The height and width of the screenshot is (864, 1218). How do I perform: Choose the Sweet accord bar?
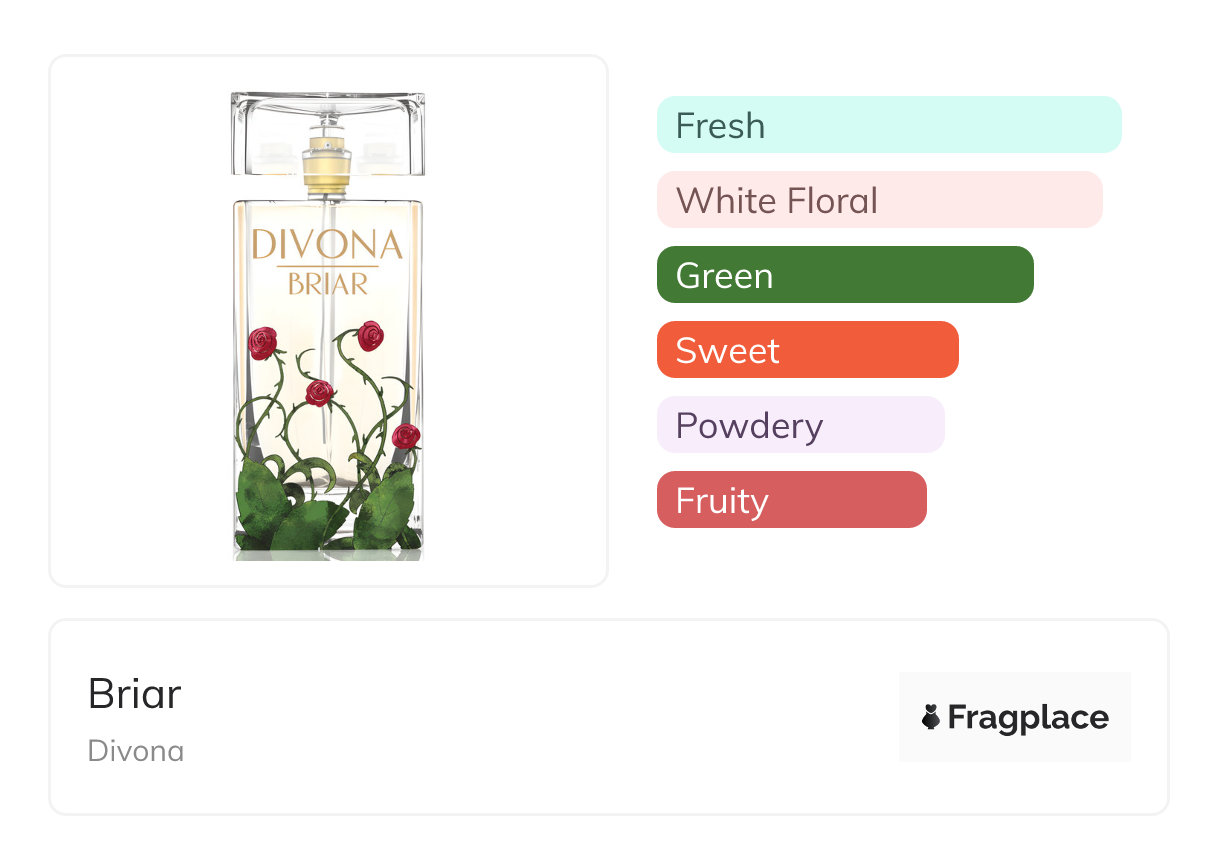[x=807, y=350]
